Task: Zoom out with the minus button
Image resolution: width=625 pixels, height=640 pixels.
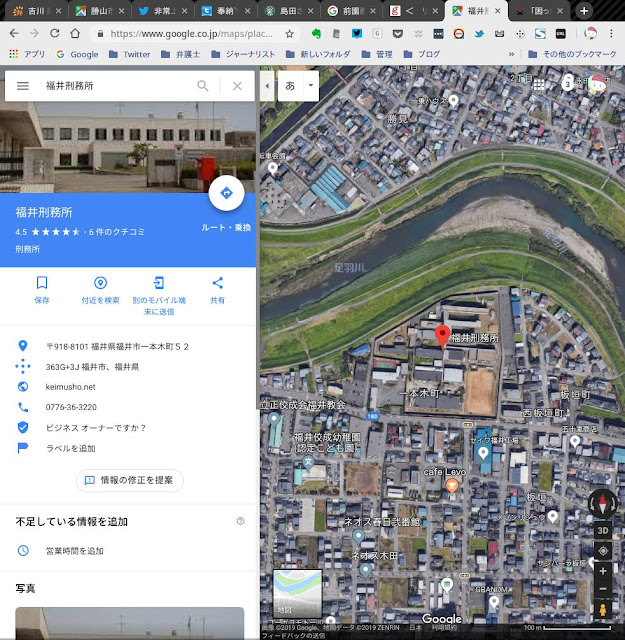Action: tap(603, 589)
